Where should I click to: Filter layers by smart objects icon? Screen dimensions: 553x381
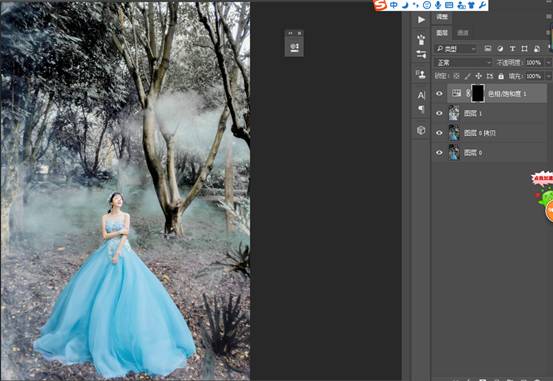click(537, 49)
